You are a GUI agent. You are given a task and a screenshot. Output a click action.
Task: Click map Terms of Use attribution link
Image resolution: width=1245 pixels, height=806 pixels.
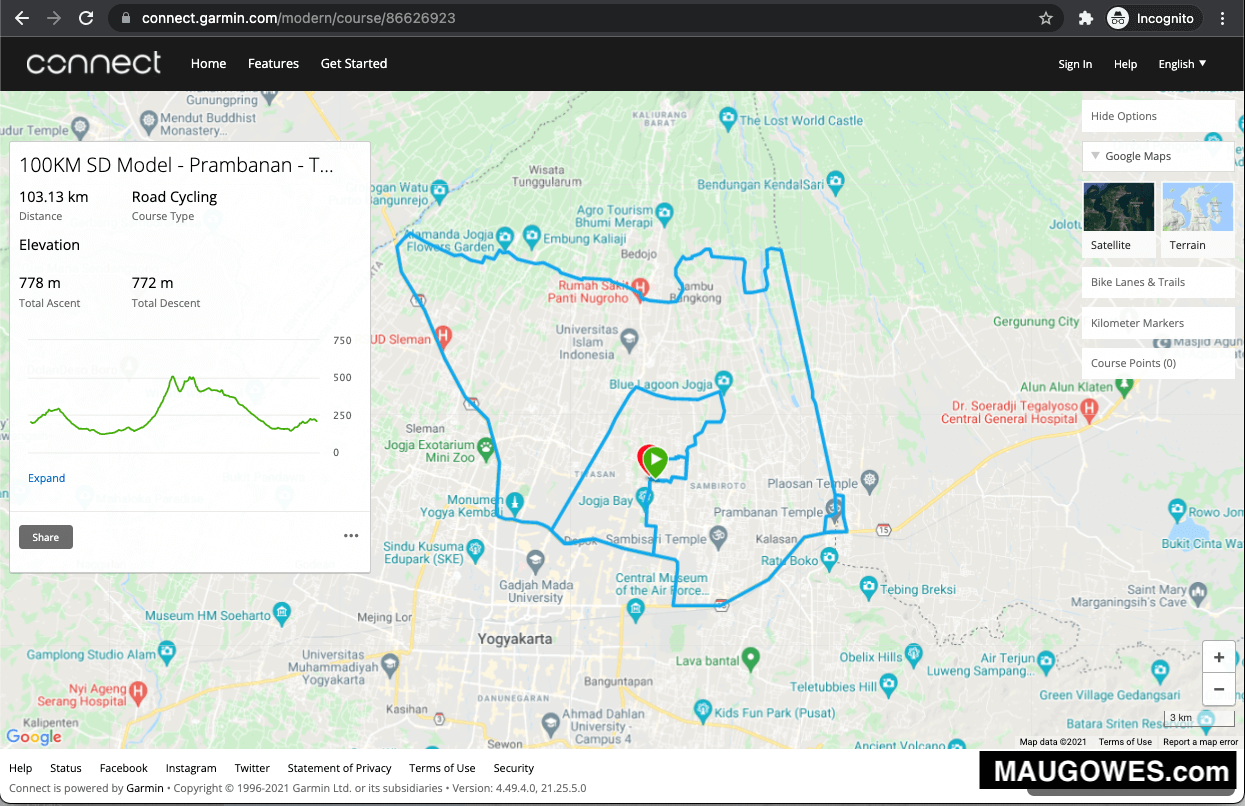(x=1125, y=742)
